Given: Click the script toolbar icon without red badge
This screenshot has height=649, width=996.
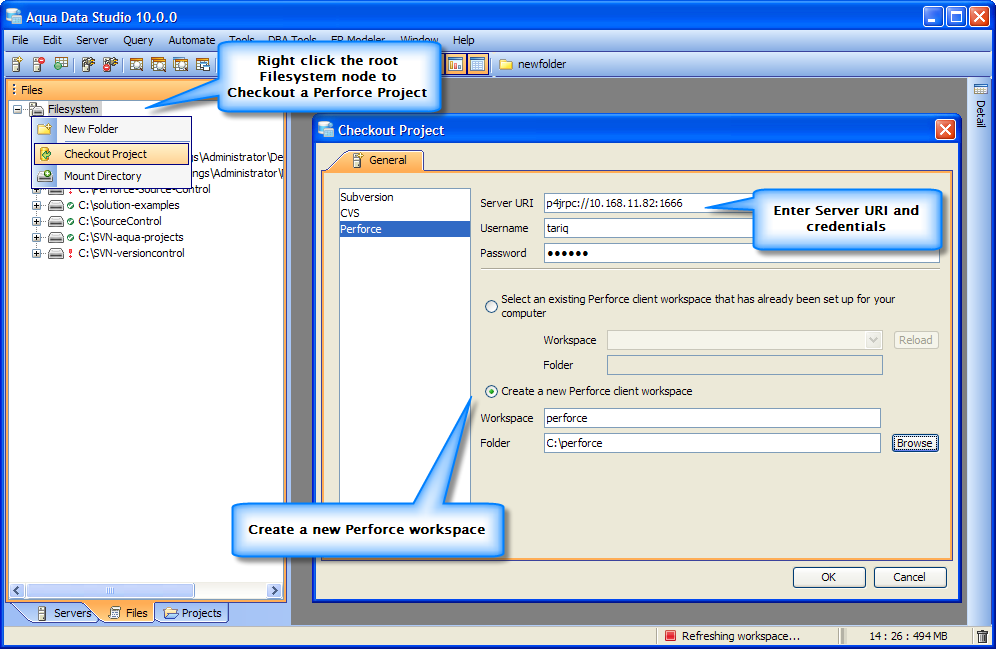Looking at the screenshot, I should pos(88,64).
